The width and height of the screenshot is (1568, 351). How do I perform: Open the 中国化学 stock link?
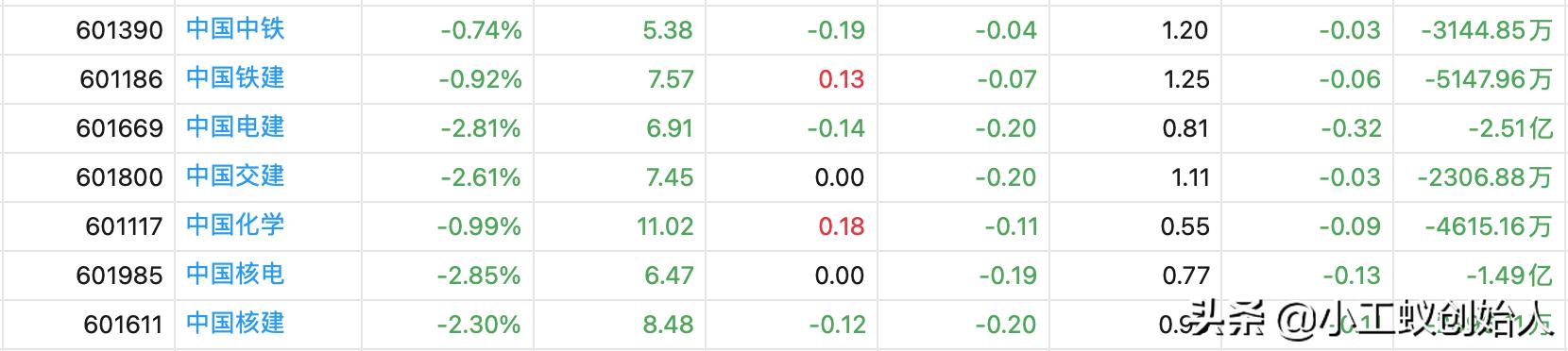(235, 226)
